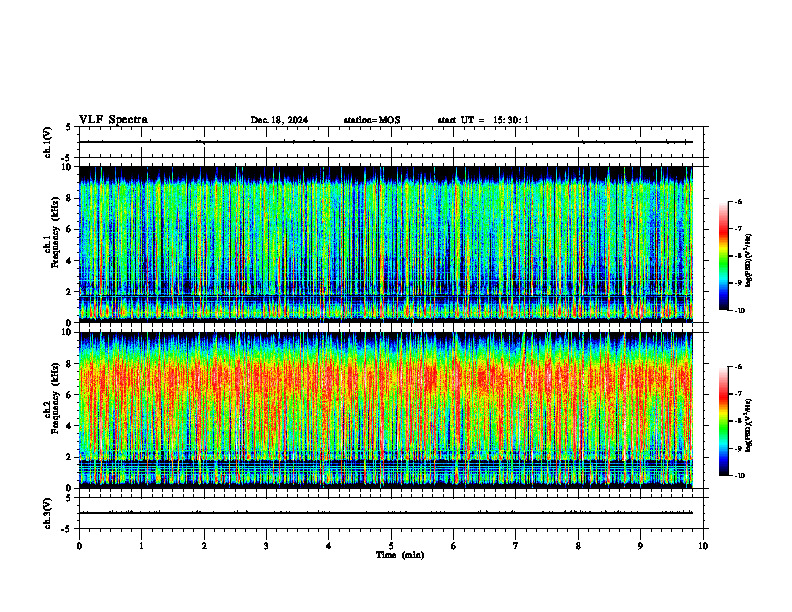Click the time axis tick label "7"
Viewport: 792px width, 612px height.
coord(516,546)
